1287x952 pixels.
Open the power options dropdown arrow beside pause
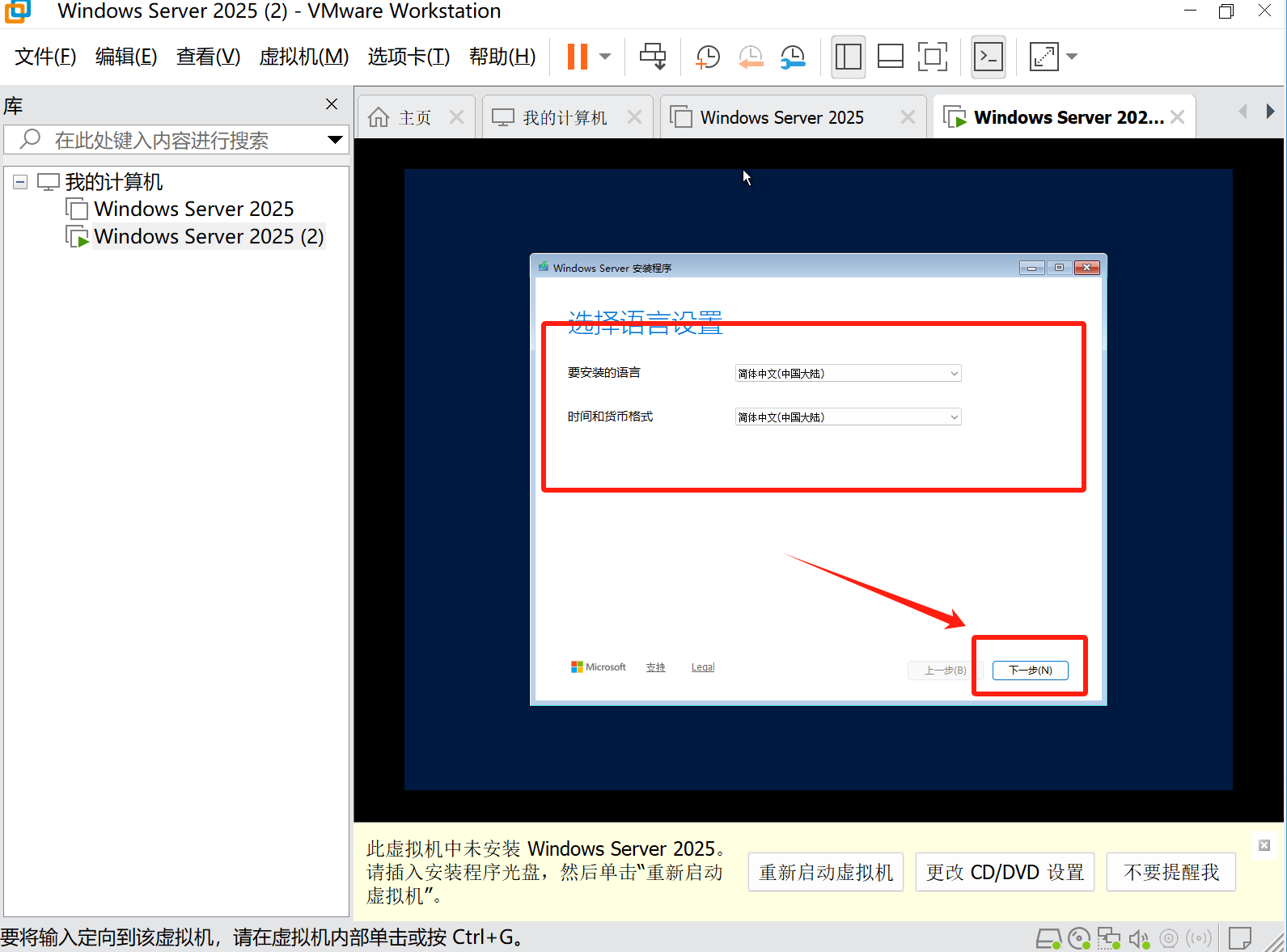click(x=605, y=57)
